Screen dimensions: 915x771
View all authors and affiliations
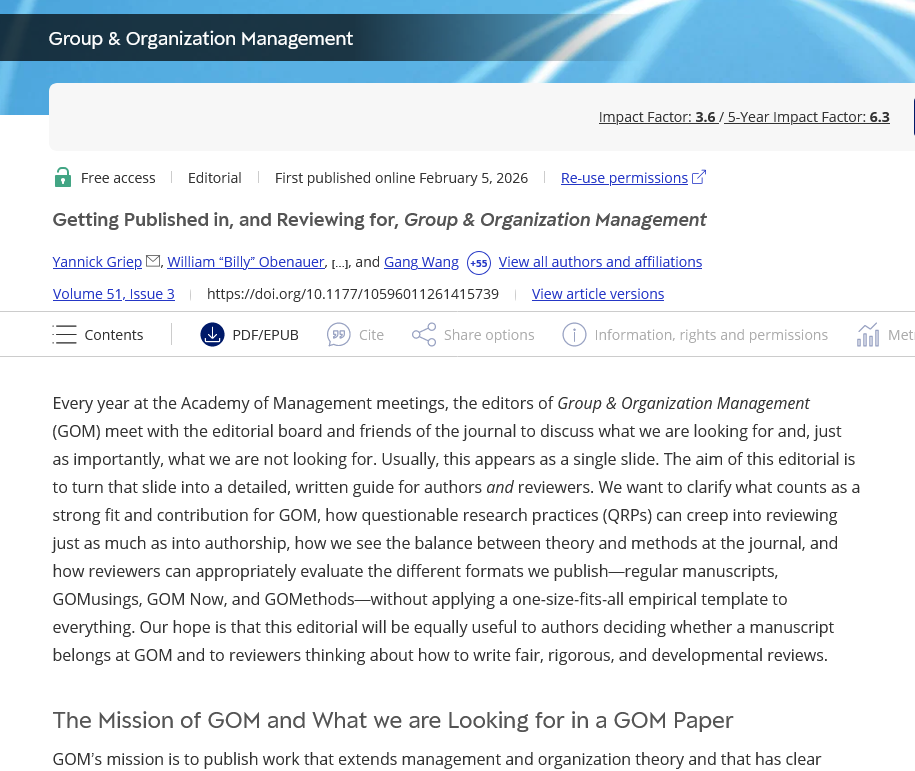(600, 262)
